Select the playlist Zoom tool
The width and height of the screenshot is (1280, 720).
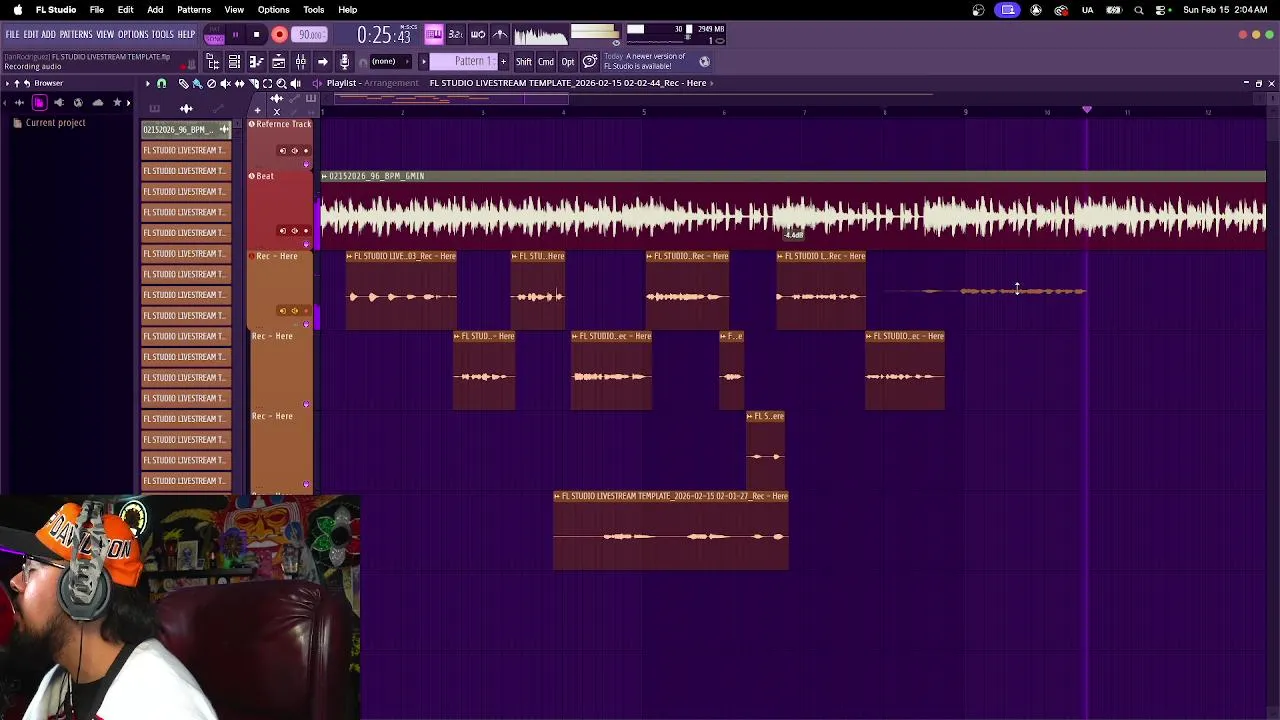(x=282, y=84)
